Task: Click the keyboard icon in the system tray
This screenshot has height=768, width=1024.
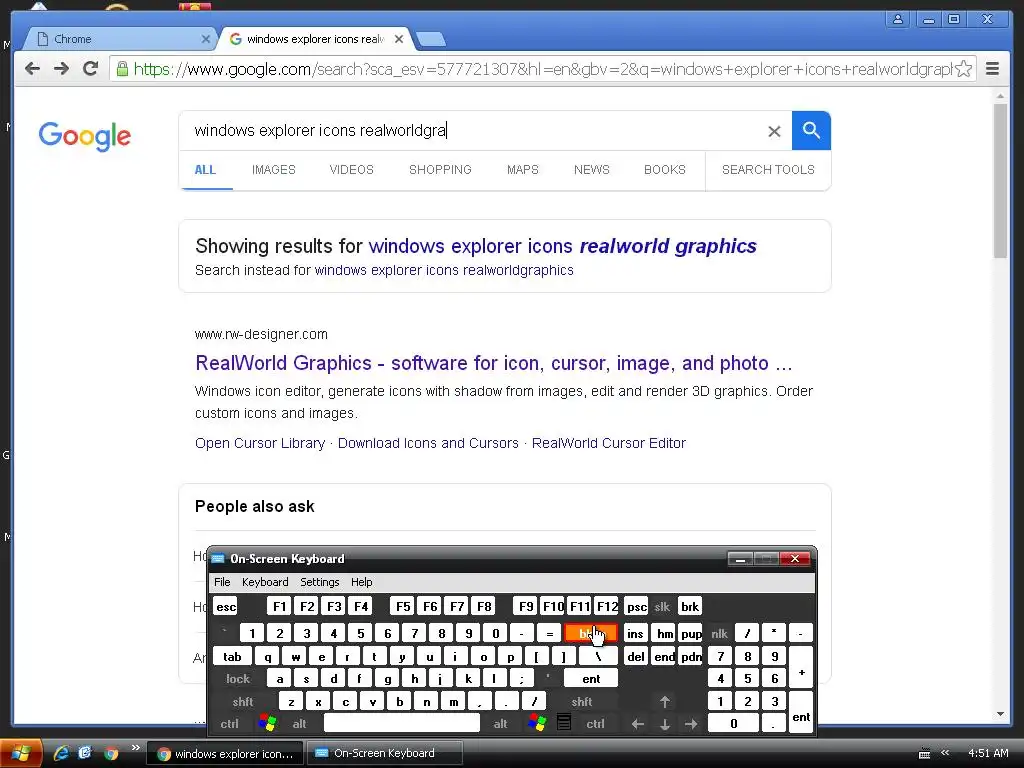Action: pyautogui.click(x=924, y=754)
